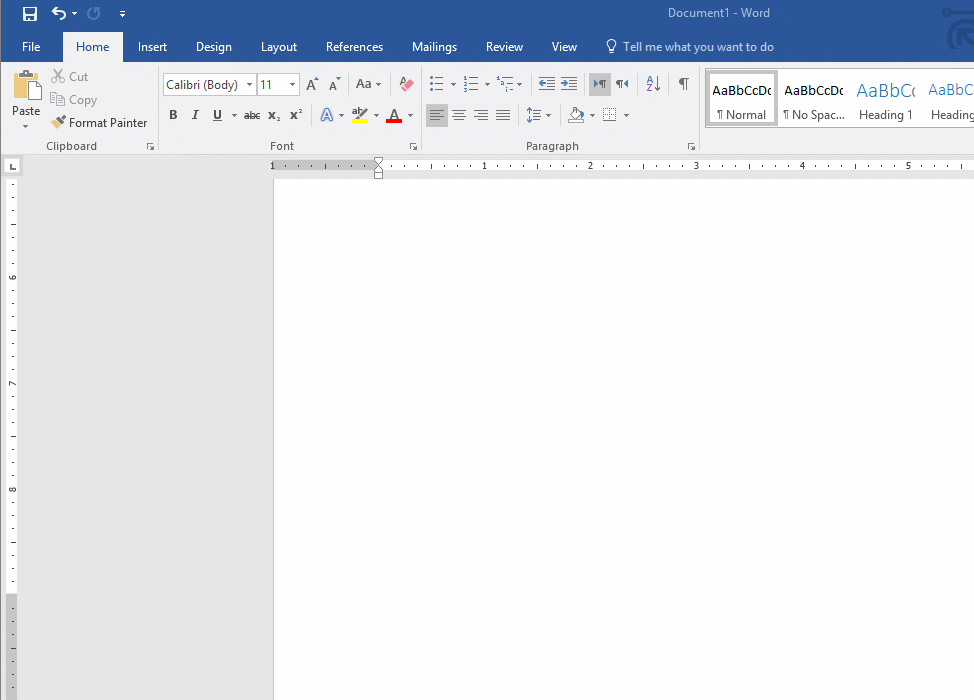
Task: Open Font dialog launcher
Action: (413, 147)
